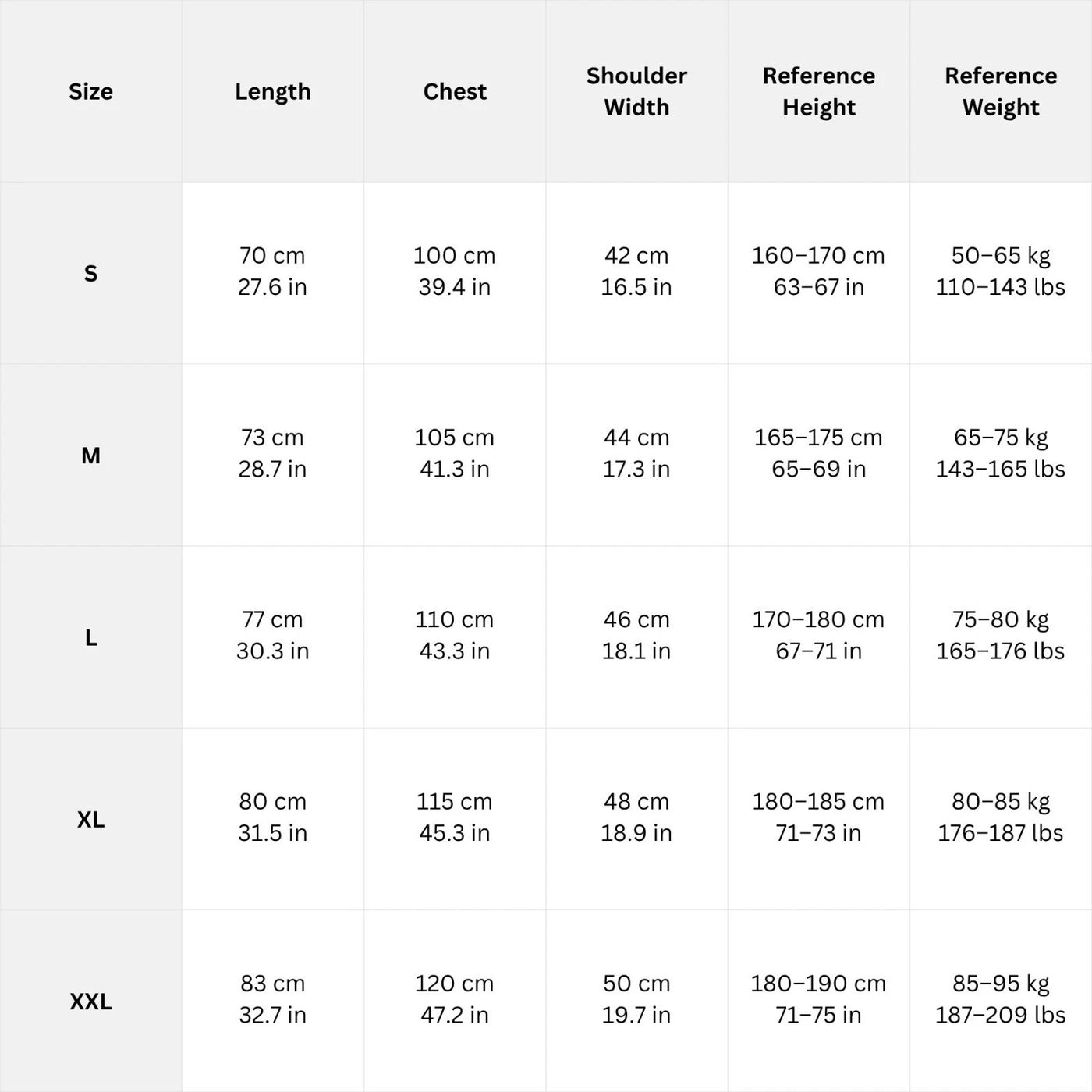Select the Chest column header
1092x1092 pixels.
click(455, 92)
